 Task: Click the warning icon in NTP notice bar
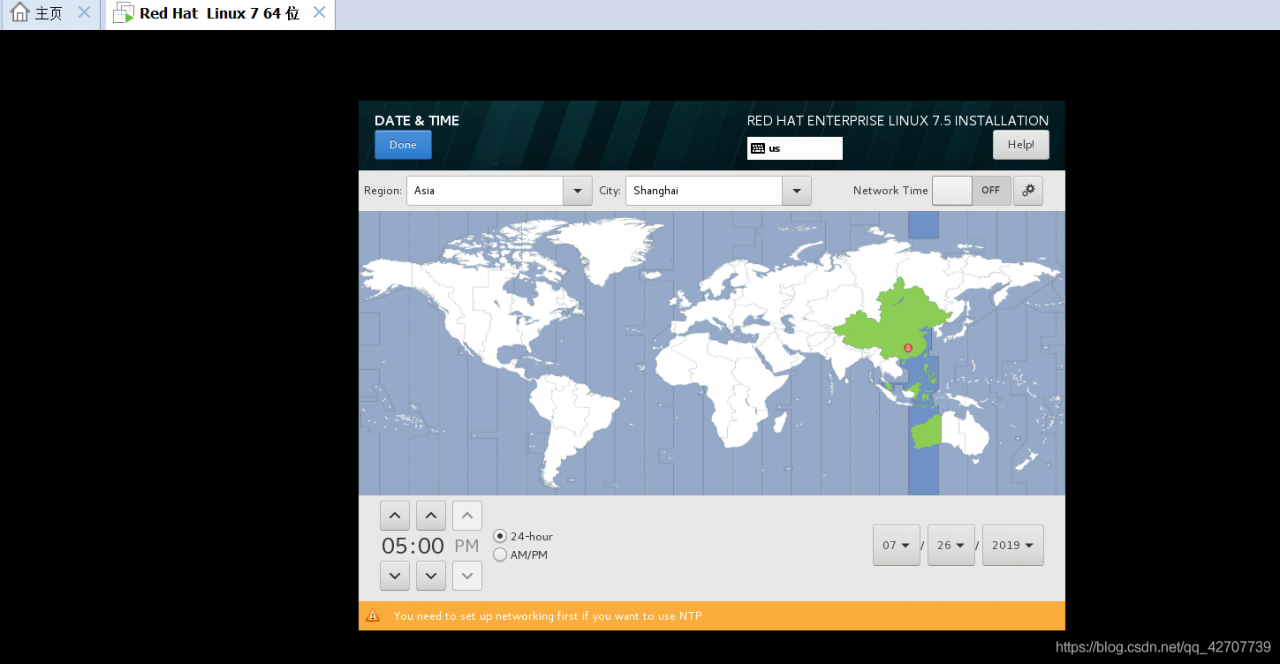pyautogui.click(x=373, y=616)
